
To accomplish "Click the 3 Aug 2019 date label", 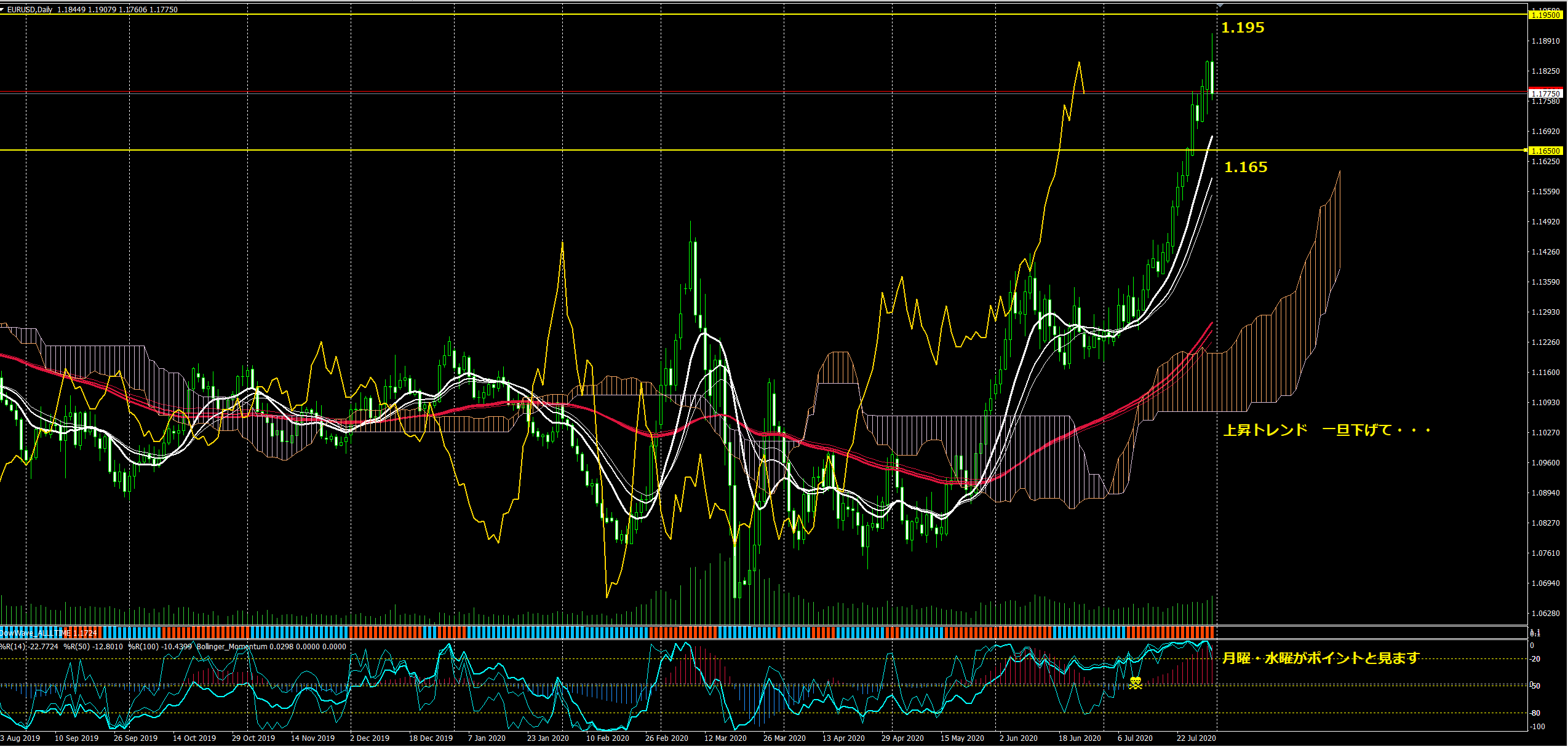I will pyautogui.click(x=20, y=738).
